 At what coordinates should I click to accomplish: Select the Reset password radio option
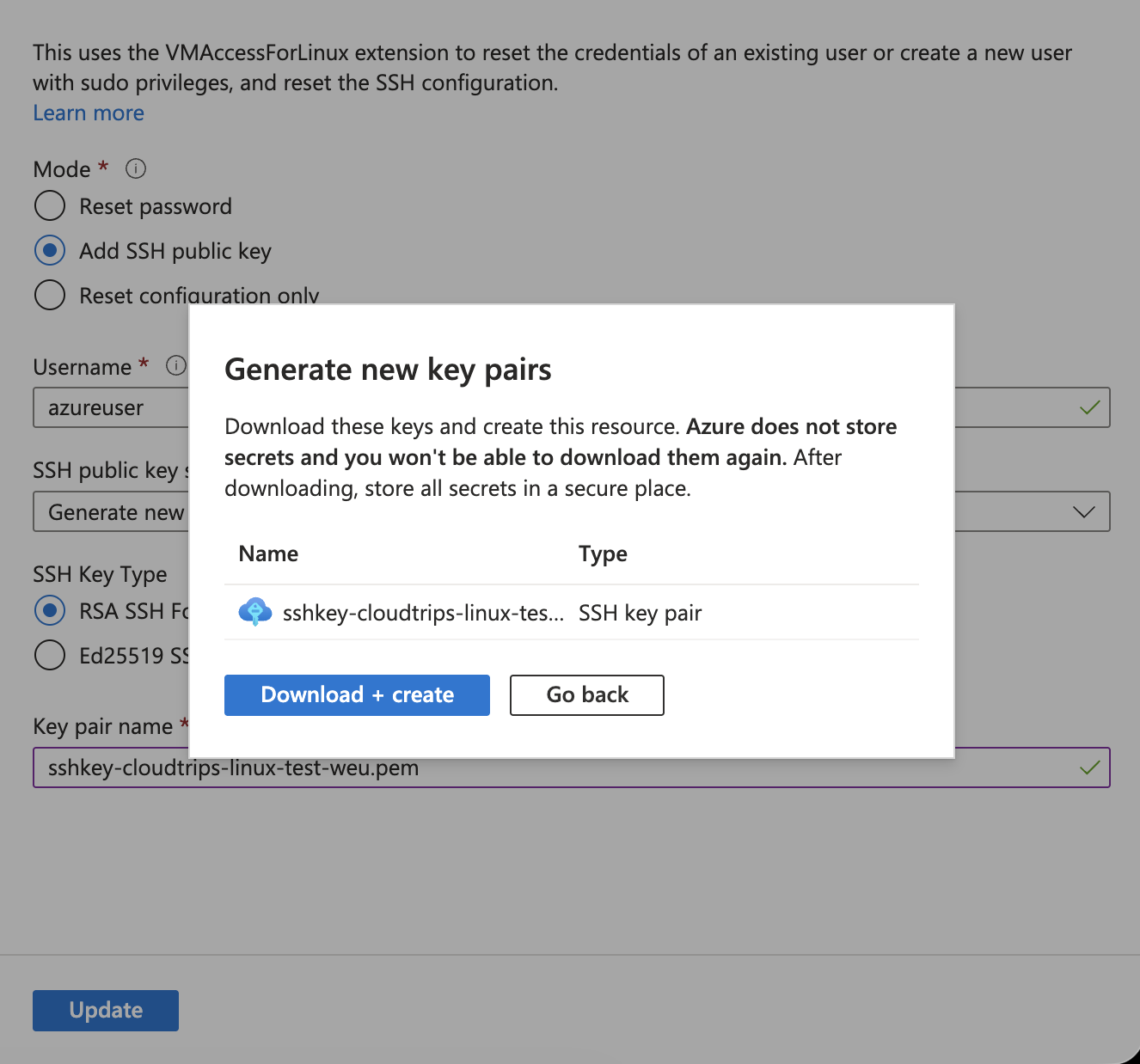(50, 206)
